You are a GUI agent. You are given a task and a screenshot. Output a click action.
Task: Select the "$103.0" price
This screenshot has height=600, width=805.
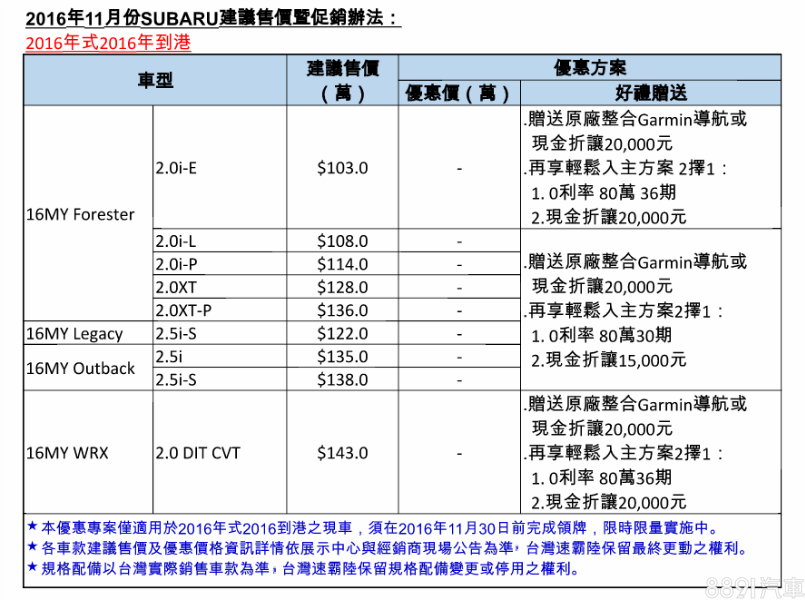point(342,168)
